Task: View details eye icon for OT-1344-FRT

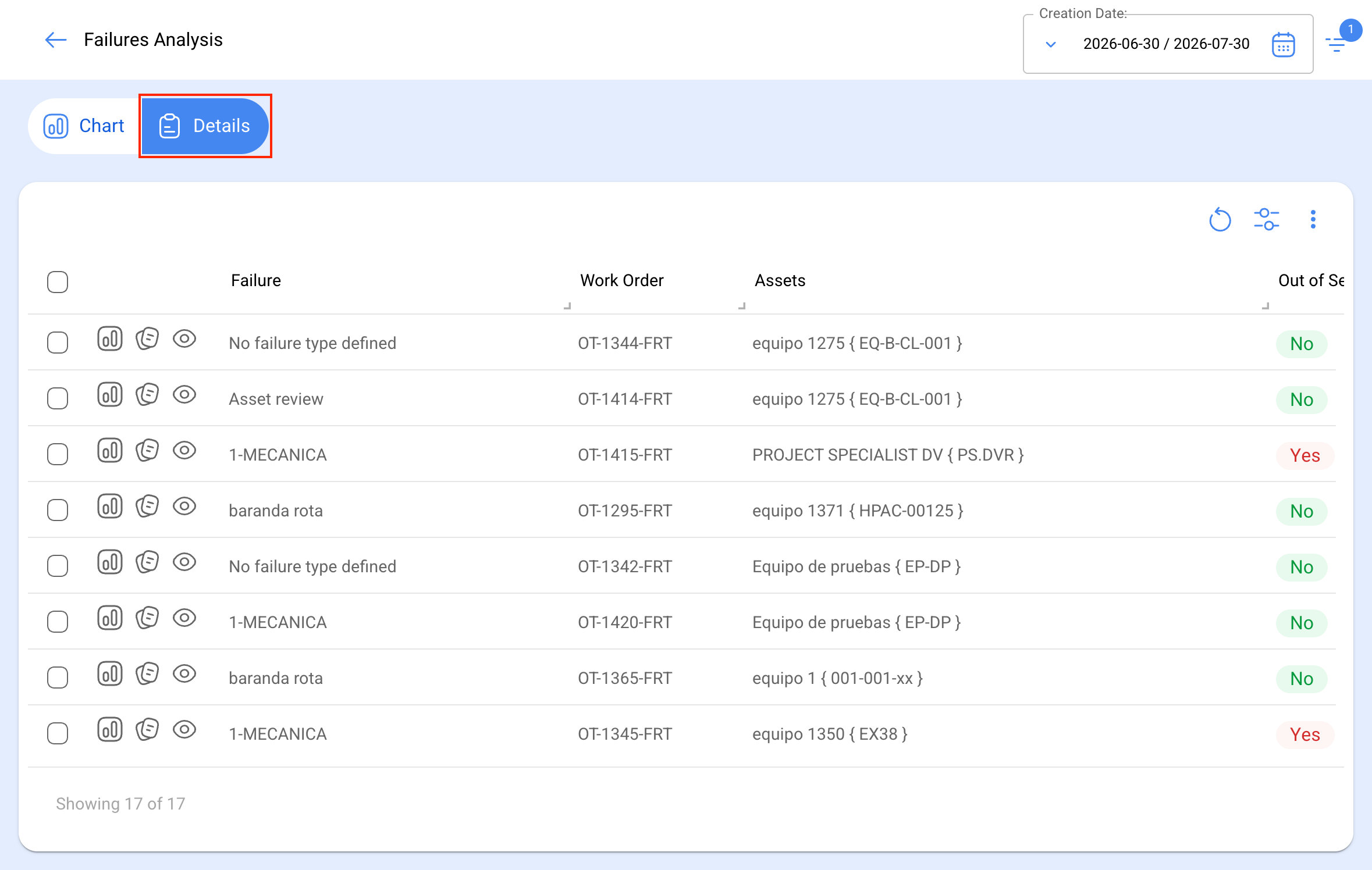Action: tap(184, 338)
